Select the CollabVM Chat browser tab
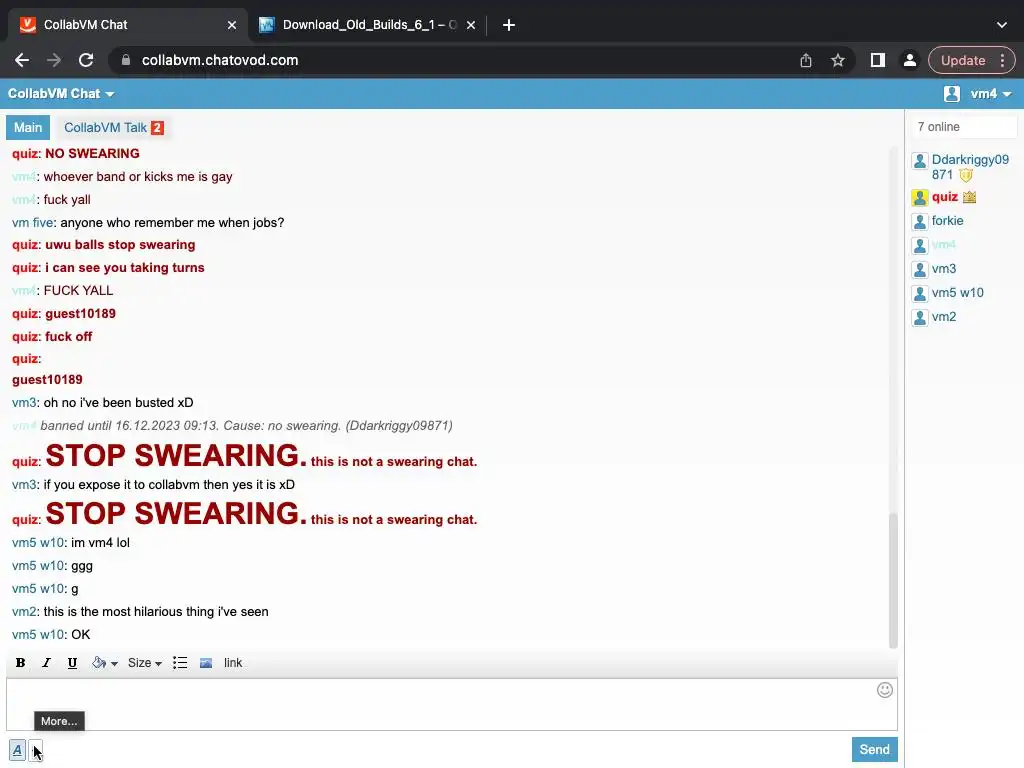The height and width of the screenshot is (768, 1024). tap(127, 25)
